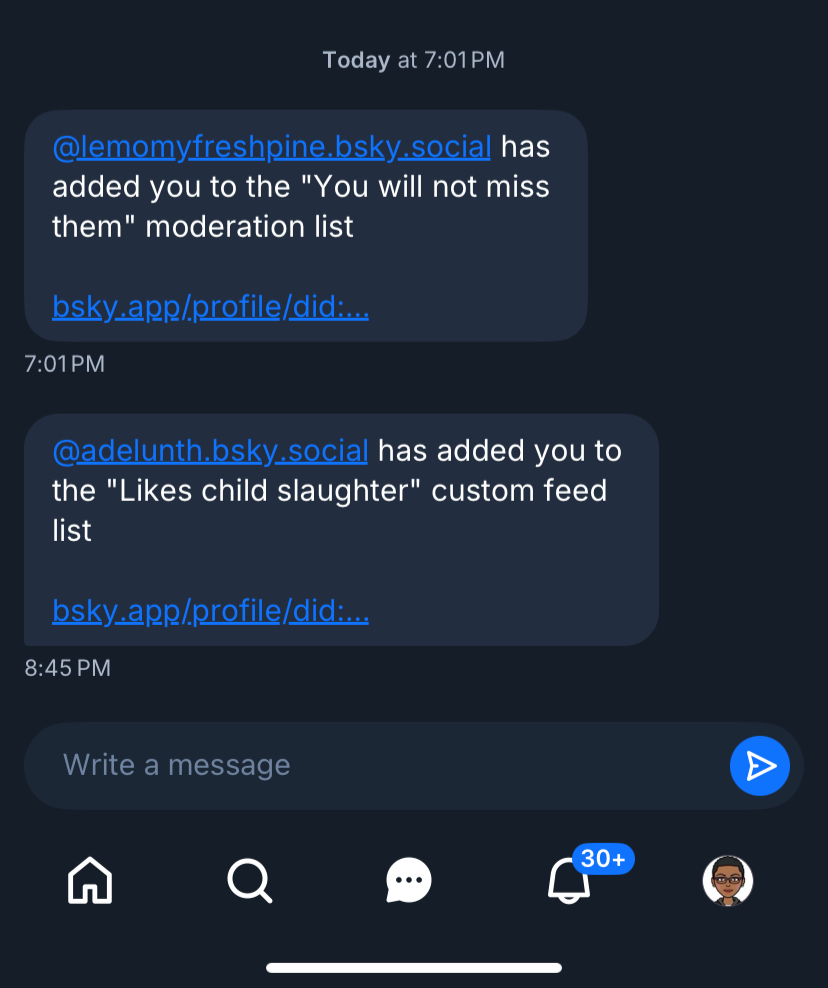
Task: Tap the 30+ notification badge
Action: tap(603, 858)
